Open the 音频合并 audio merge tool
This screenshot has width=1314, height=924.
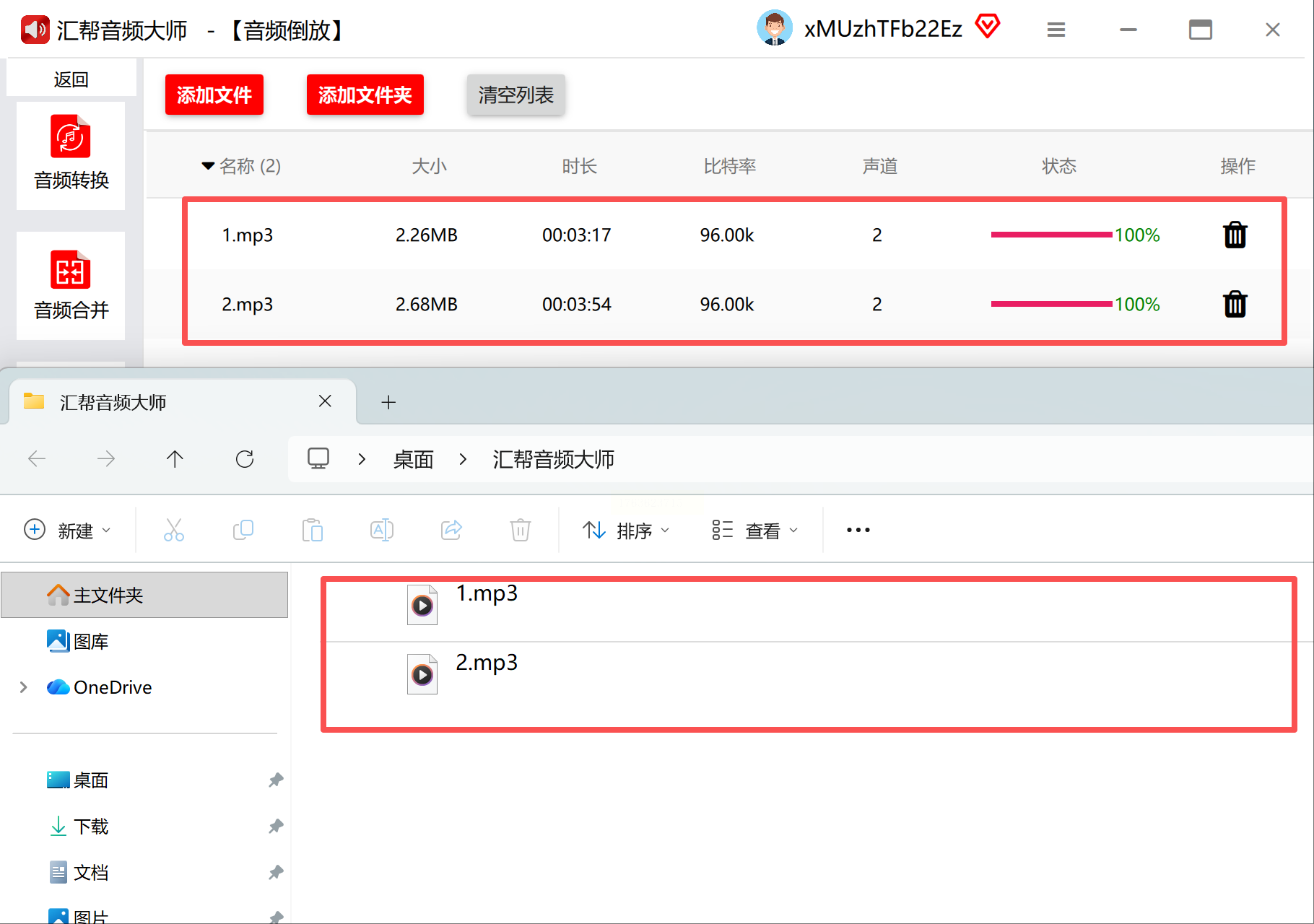(x=71, y=286)
